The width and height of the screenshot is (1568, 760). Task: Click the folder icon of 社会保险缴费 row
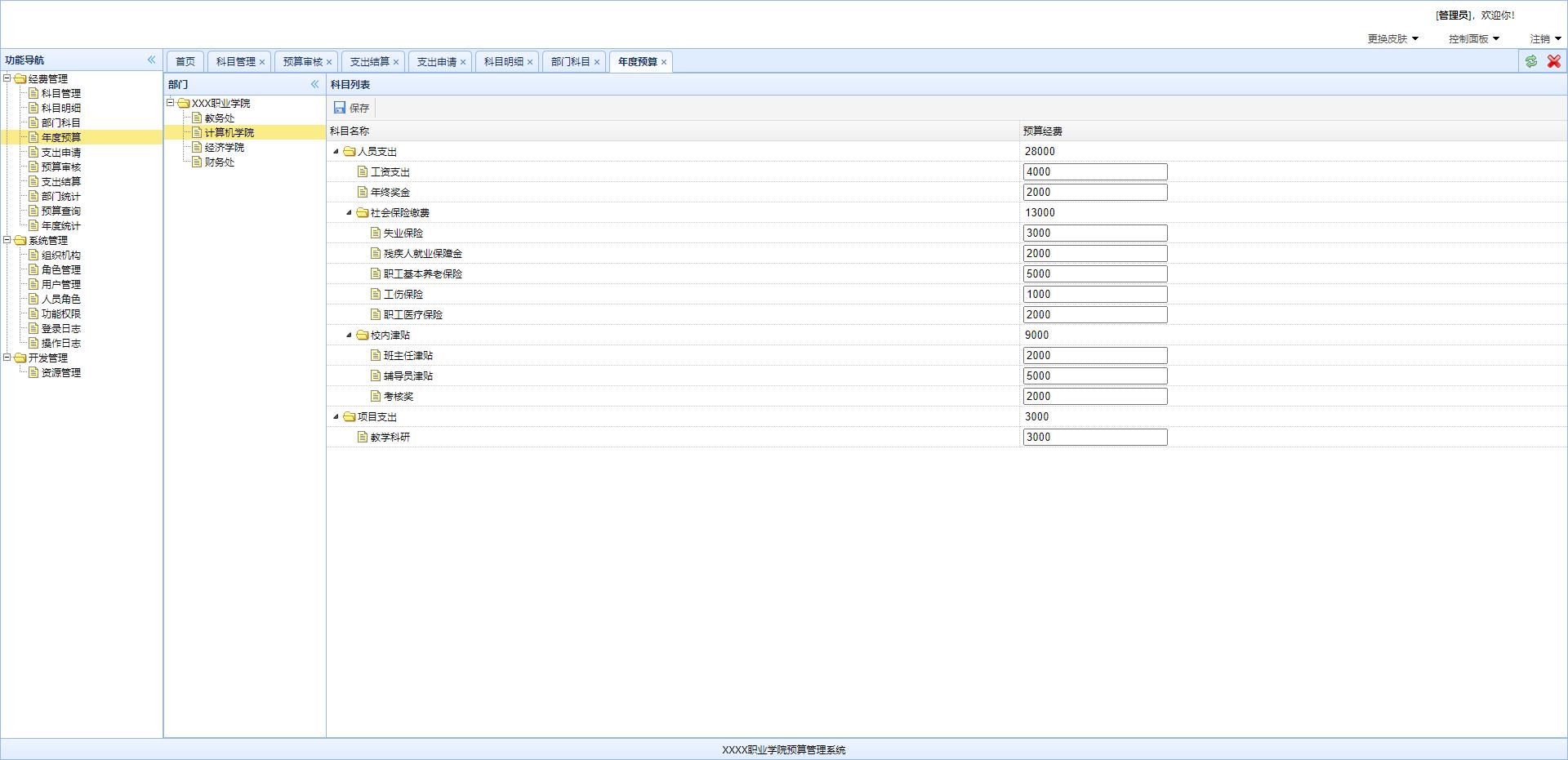[x=363, y=212]
